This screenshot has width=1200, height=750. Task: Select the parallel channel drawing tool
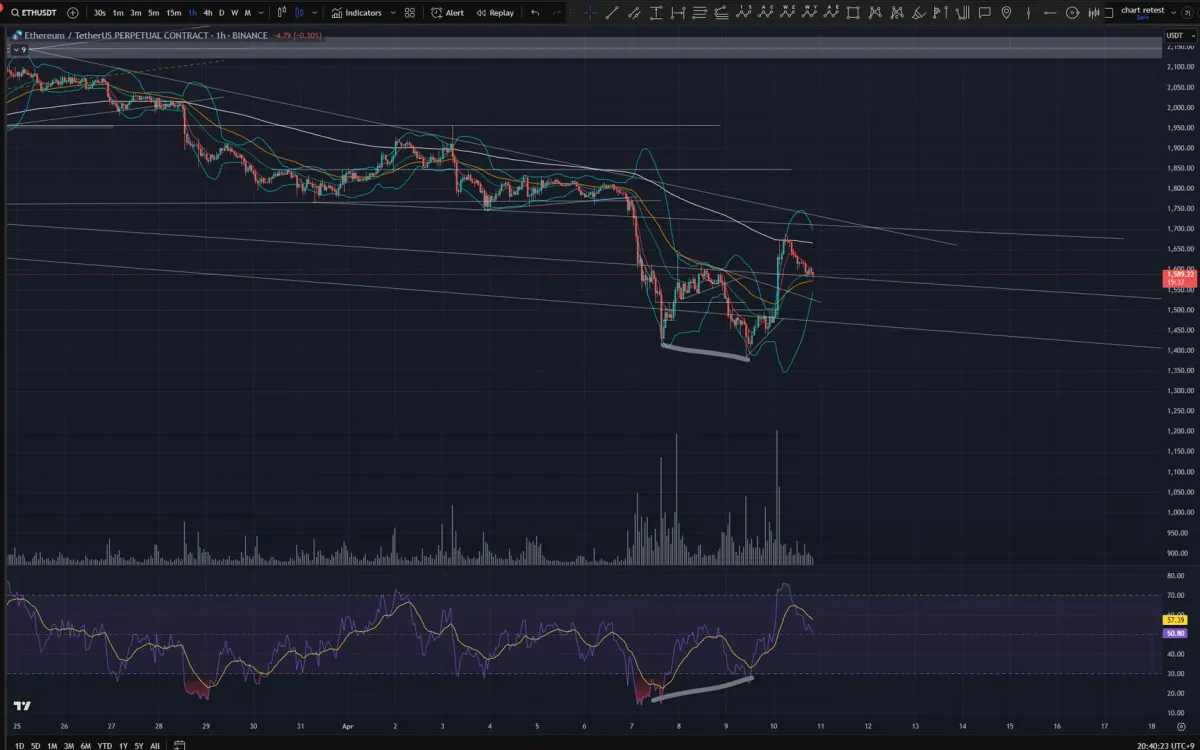[634, 13]
